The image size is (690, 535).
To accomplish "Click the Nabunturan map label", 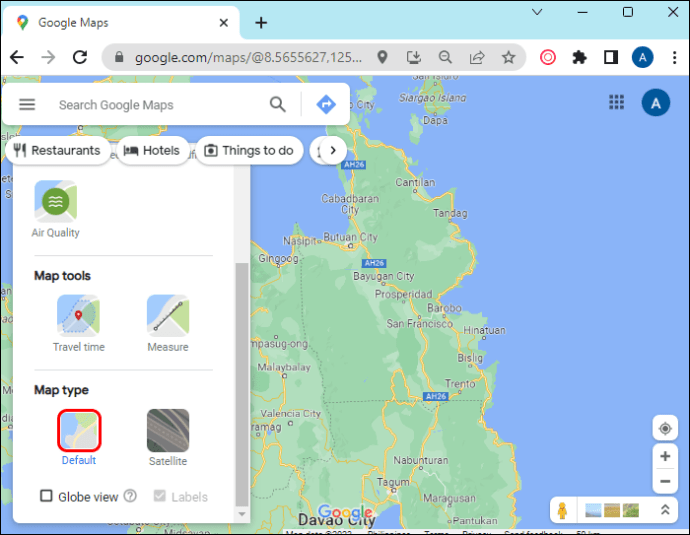I will pos(421,460).
